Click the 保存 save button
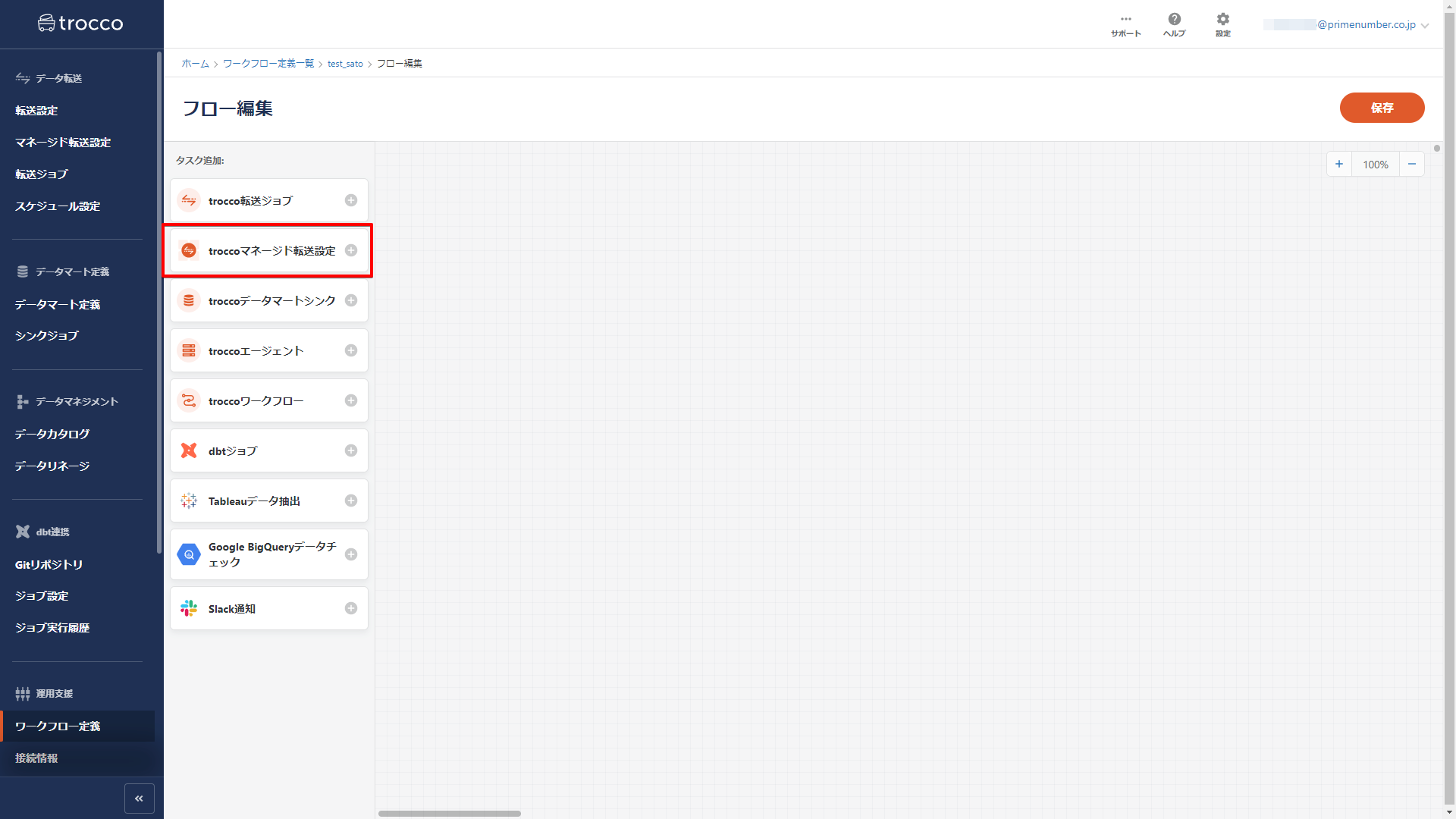This screenshot has width=1456, height=819. coord(1382,108)
